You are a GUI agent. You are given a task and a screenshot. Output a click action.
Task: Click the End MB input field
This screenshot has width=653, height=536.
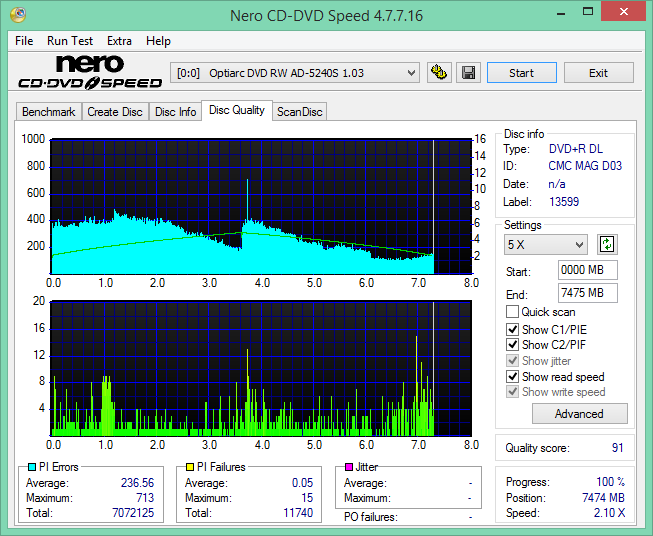[588, 293]
